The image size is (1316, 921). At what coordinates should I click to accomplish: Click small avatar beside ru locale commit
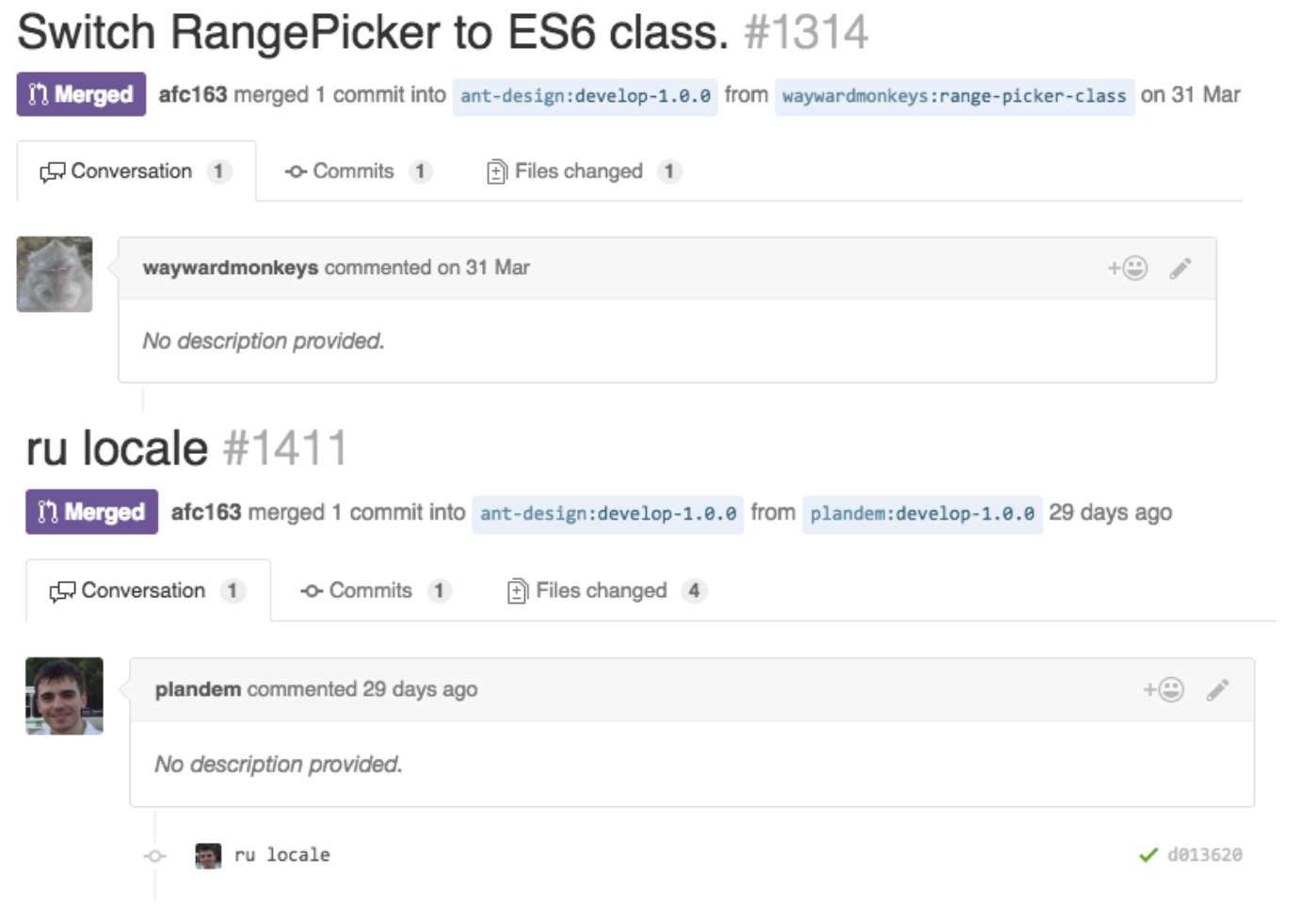pos(208,855)
